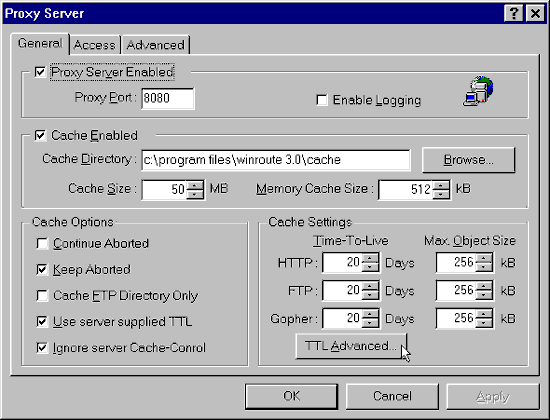The image size is (550, 420).
Task: Enable Logging checkbox
Action: (x=322, y=100)
